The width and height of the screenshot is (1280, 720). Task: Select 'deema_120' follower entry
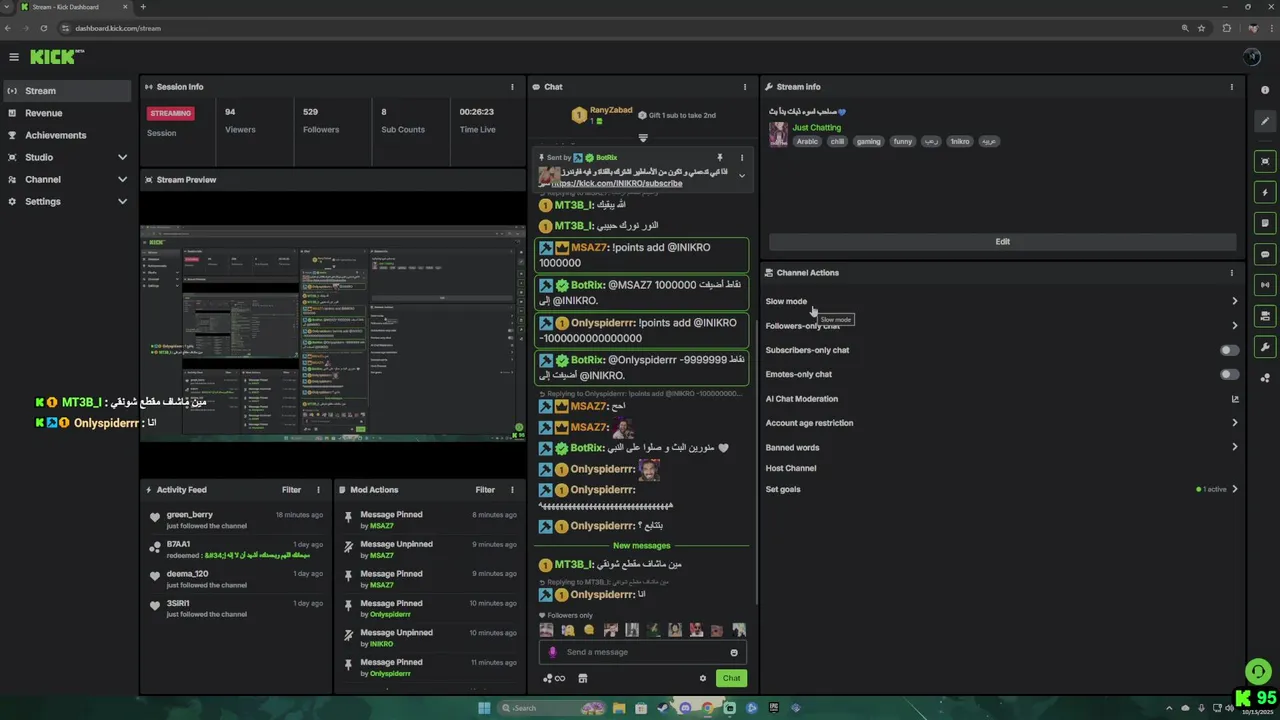[187, 574]
